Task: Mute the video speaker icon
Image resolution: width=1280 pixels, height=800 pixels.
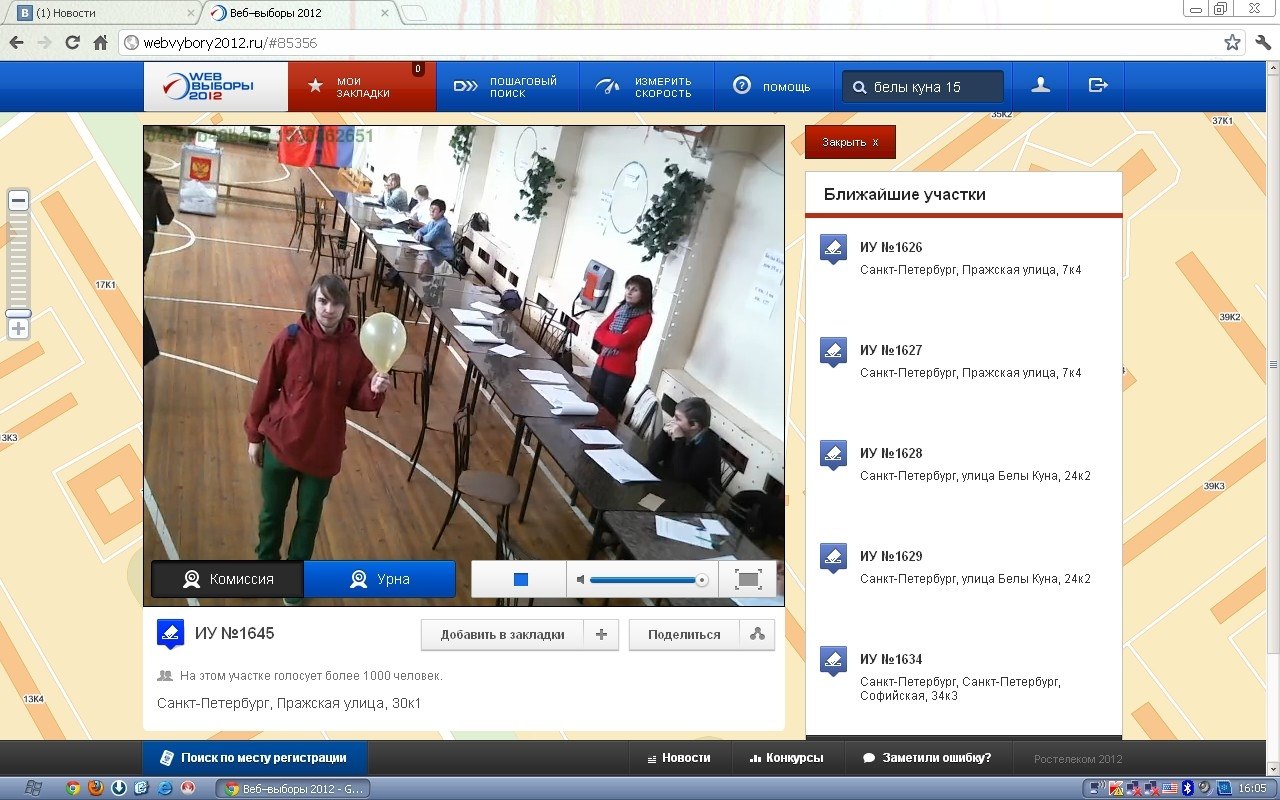Action: click(581, 579)
